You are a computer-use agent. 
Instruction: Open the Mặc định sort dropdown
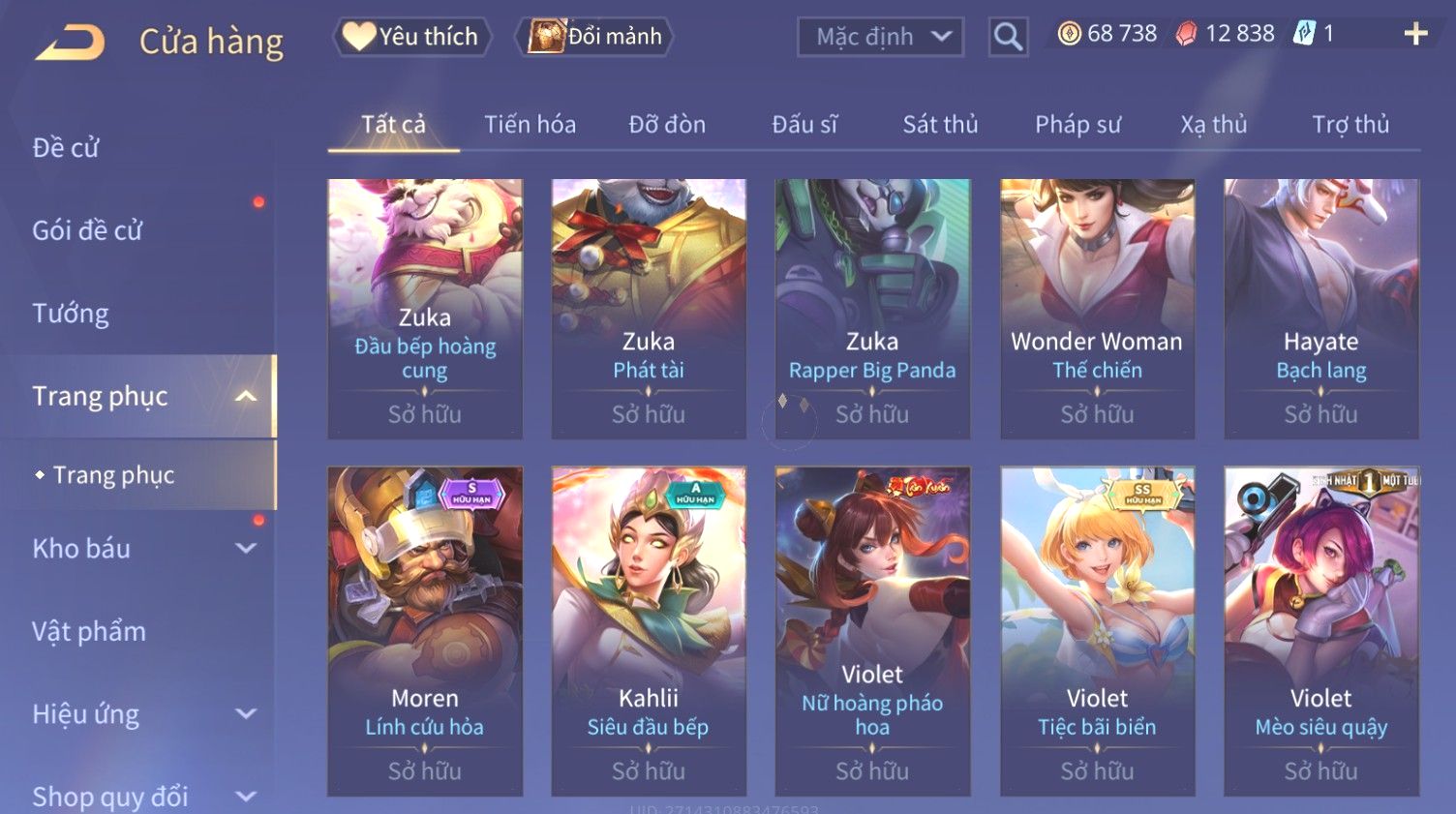point(880,37)
